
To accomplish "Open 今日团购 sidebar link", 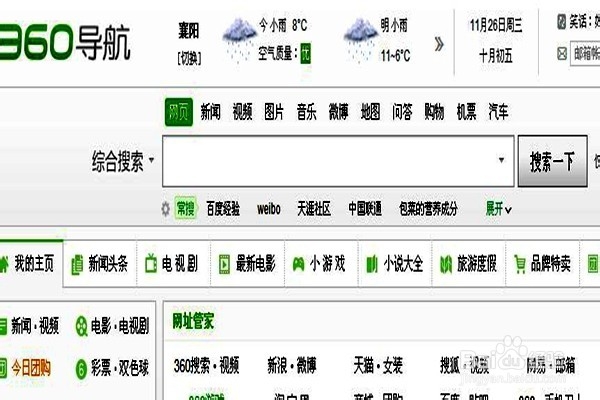I will (31, 369).
